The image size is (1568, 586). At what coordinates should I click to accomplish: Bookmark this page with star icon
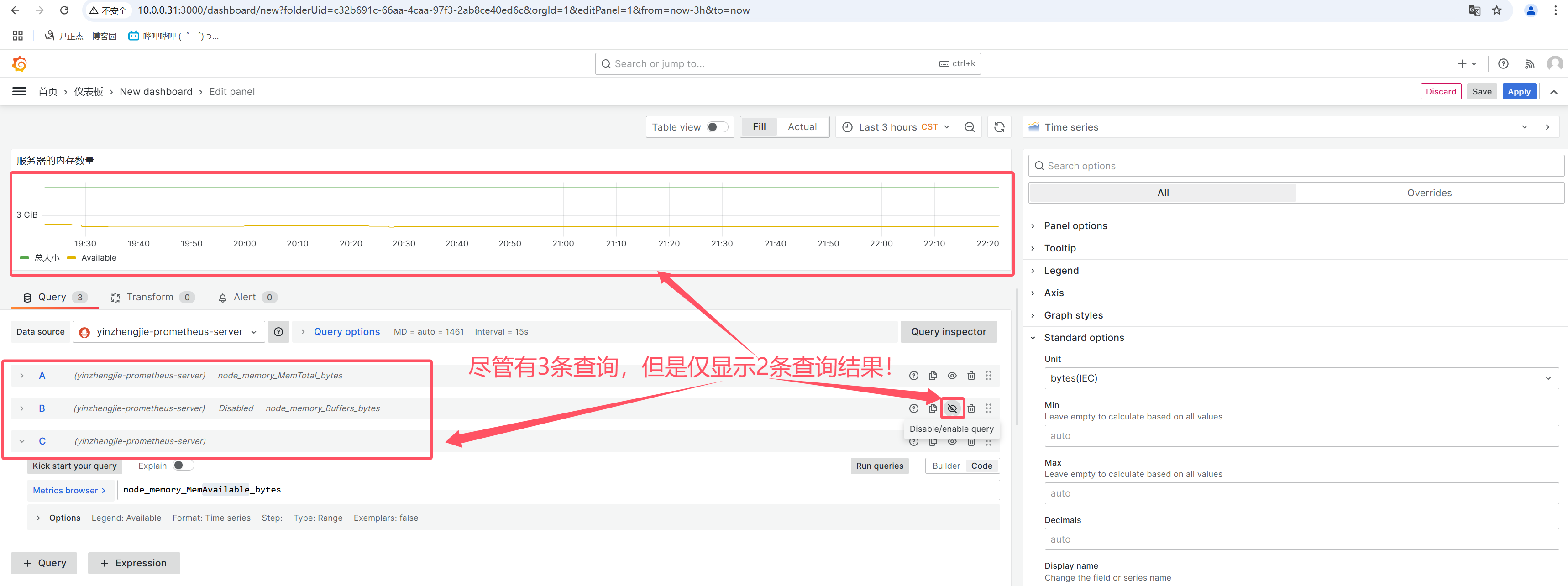[1497, 10]
